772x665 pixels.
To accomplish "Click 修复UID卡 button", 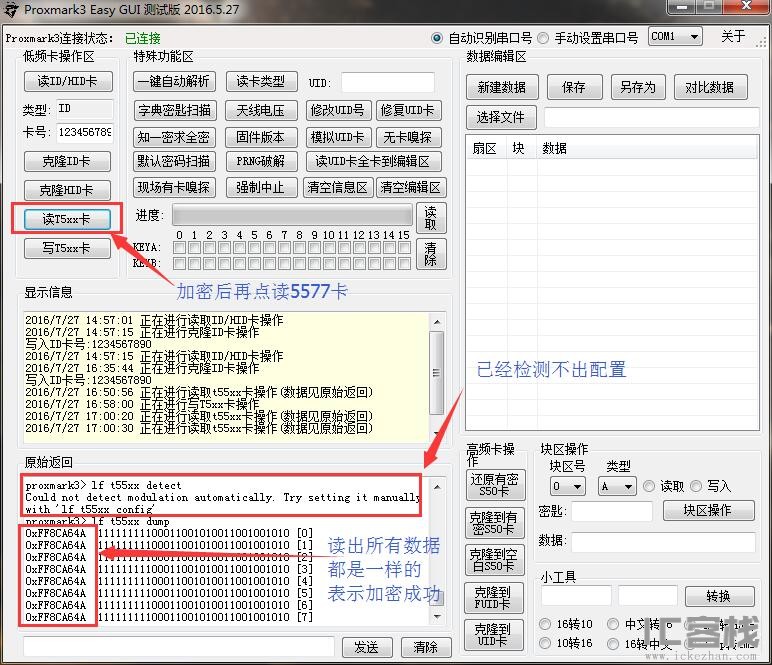I will click(408, 110).
